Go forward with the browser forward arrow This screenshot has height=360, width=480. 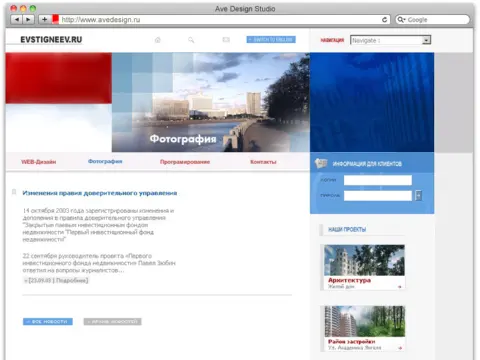pos(28,20)
